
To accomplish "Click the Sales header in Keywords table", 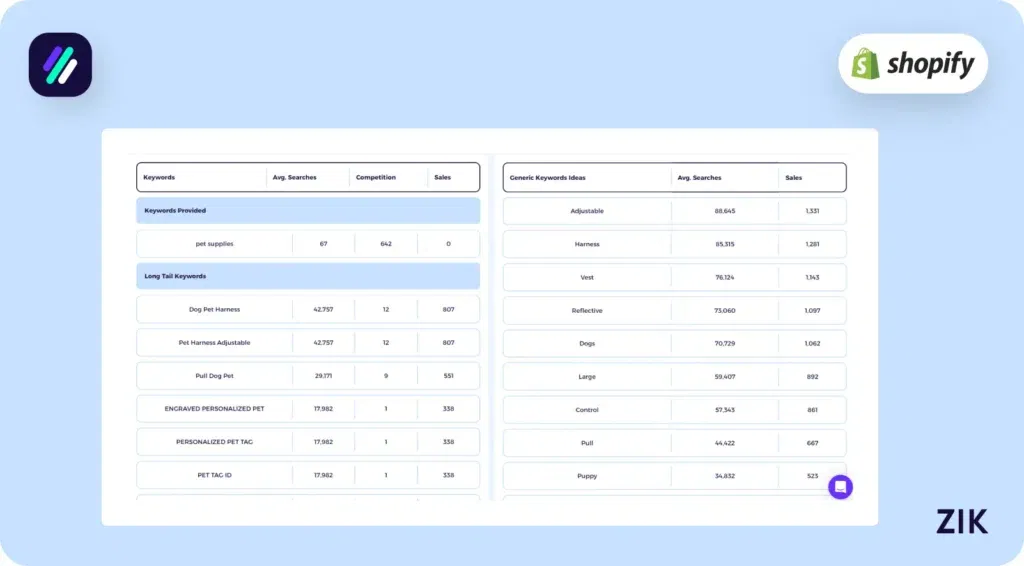I will tap(442, 177).
